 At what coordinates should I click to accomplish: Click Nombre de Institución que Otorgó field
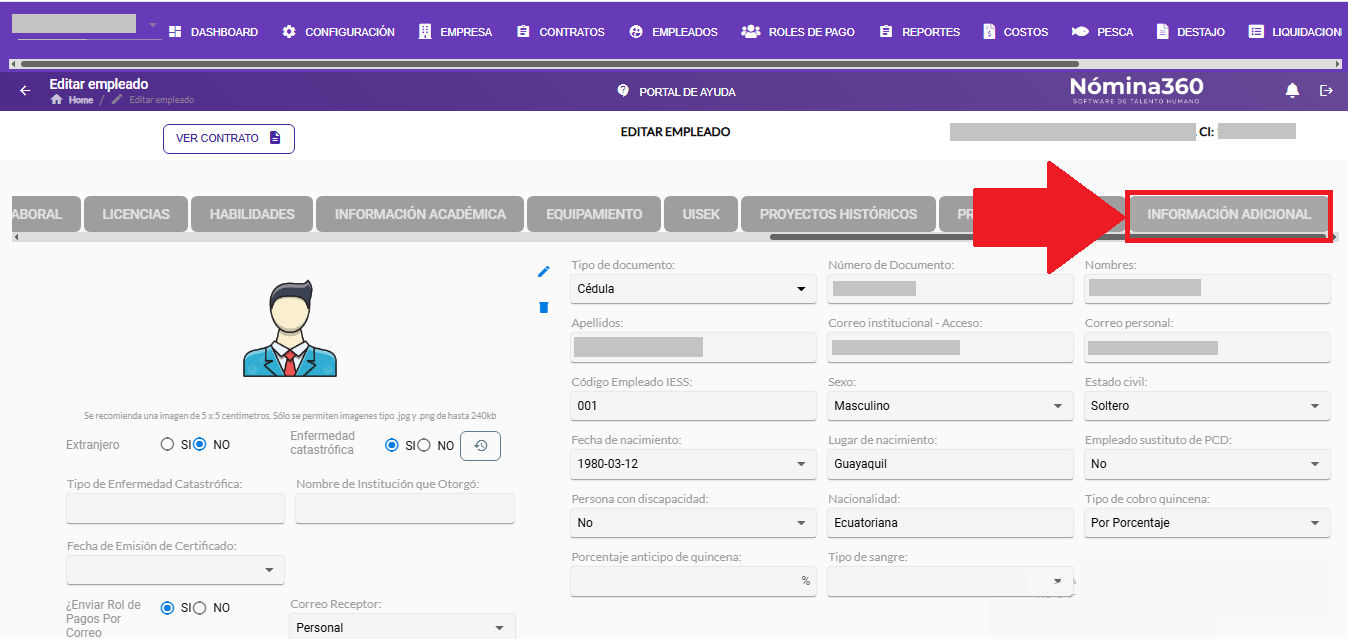(x=405, y=508)
